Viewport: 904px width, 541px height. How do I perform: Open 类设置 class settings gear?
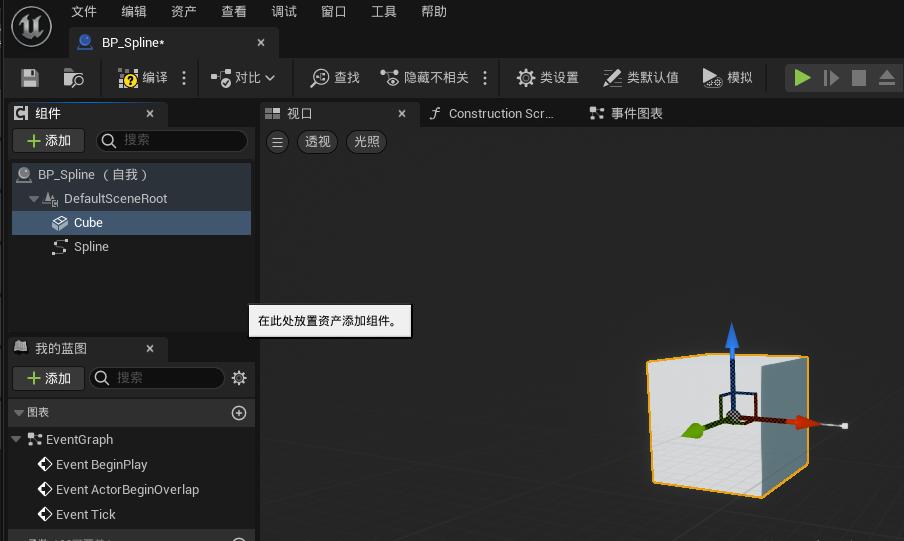pos(547,78)
